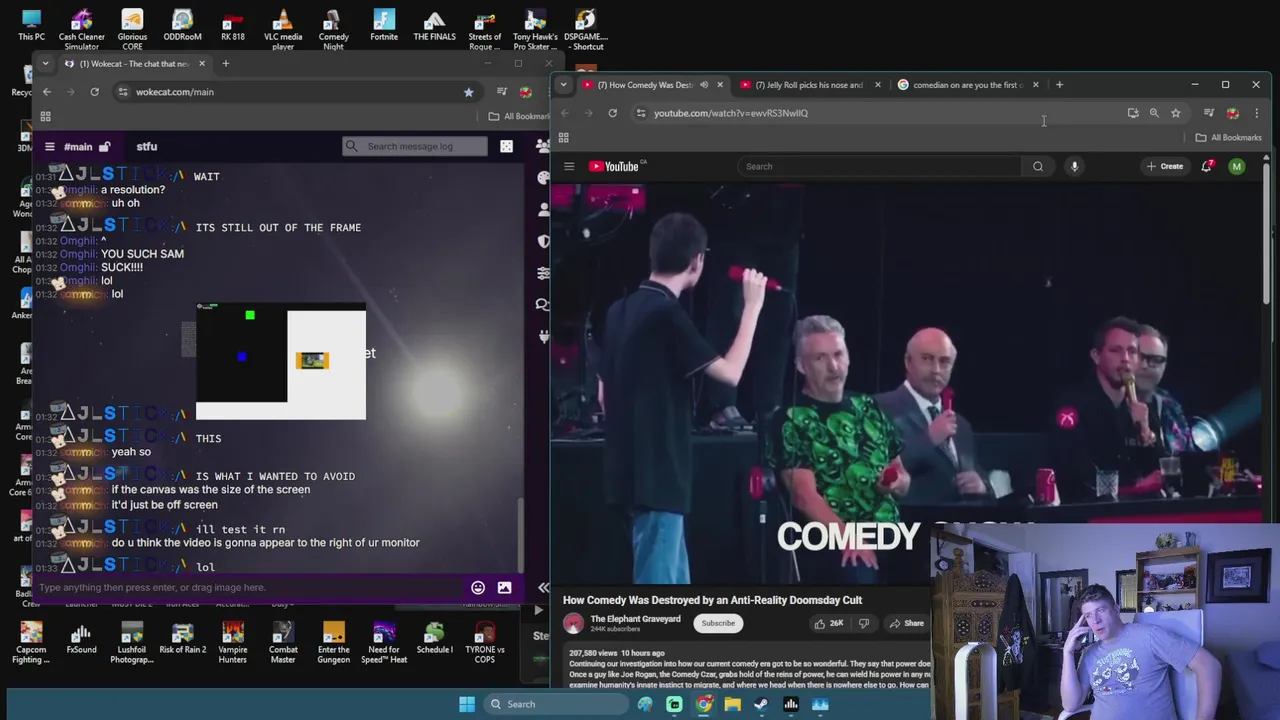Open YouTube guide hamburger menu
Viewport: 1280px width, 720px height.
[569, 166]
